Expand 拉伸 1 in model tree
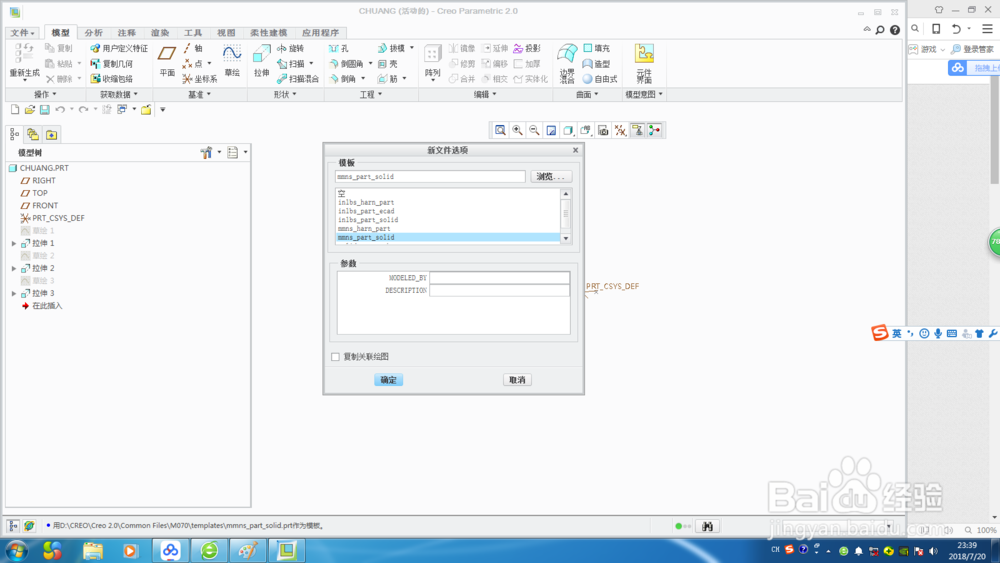This screenshot has height=563, width=1000. click(x=14, y=244)
